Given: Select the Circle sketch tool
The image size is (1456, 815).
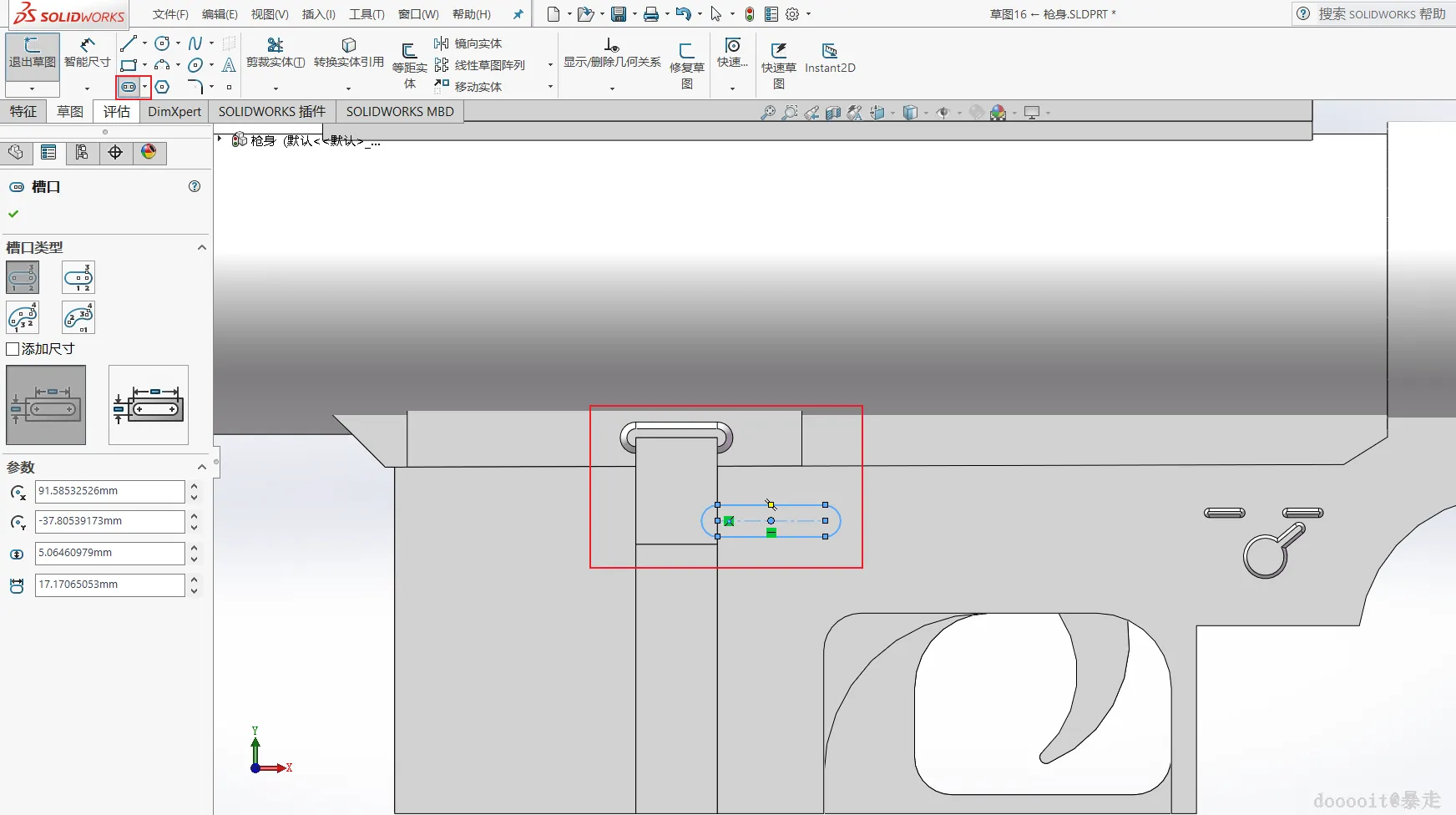Looking at the screenshot, I should click(162, 43).
